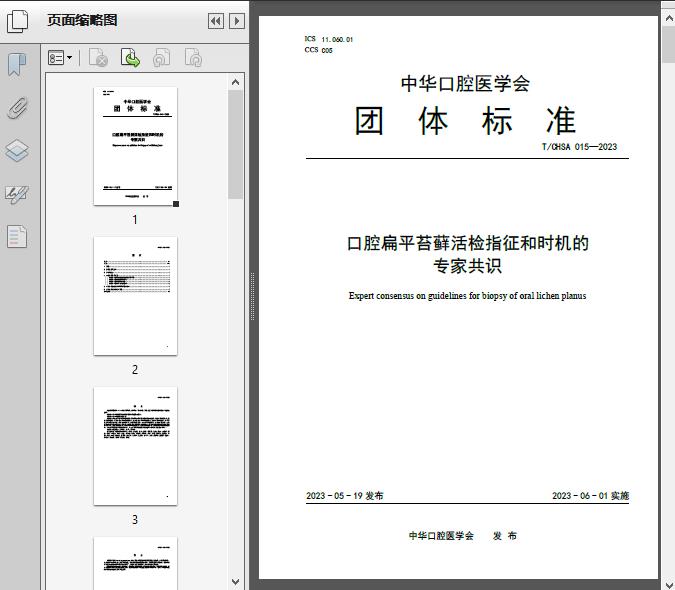Open the Signatures panel in sidebar
Image resolution: width=675 pixels, height=590 pixels.
(x=17, y=194)
